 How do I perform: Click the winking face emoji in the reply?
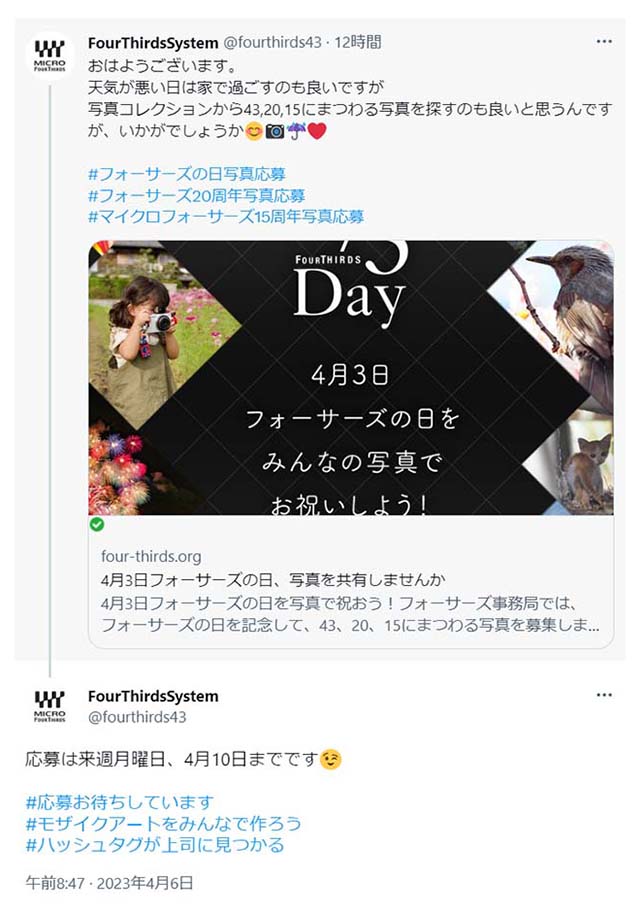(331, 759)
